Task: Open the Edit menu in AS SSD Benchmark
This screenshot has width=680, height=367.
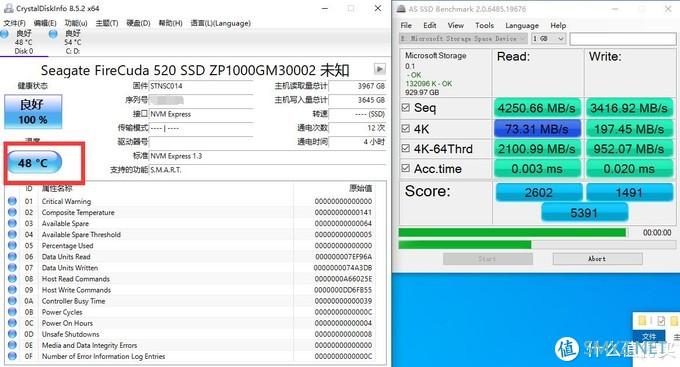Action: pyautogui.click(x=429, y=25)
